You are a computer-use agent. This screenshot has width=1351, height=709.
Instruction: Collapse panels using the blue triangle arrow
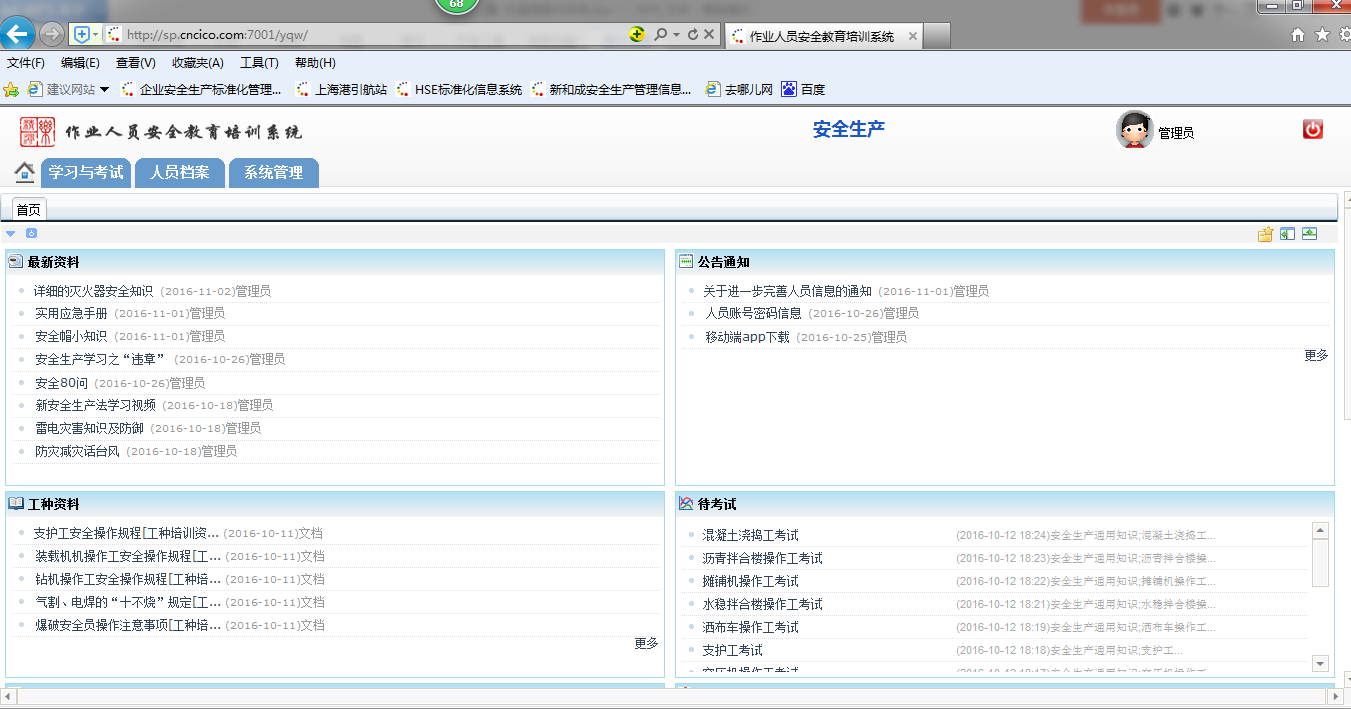tap(11, 234)
